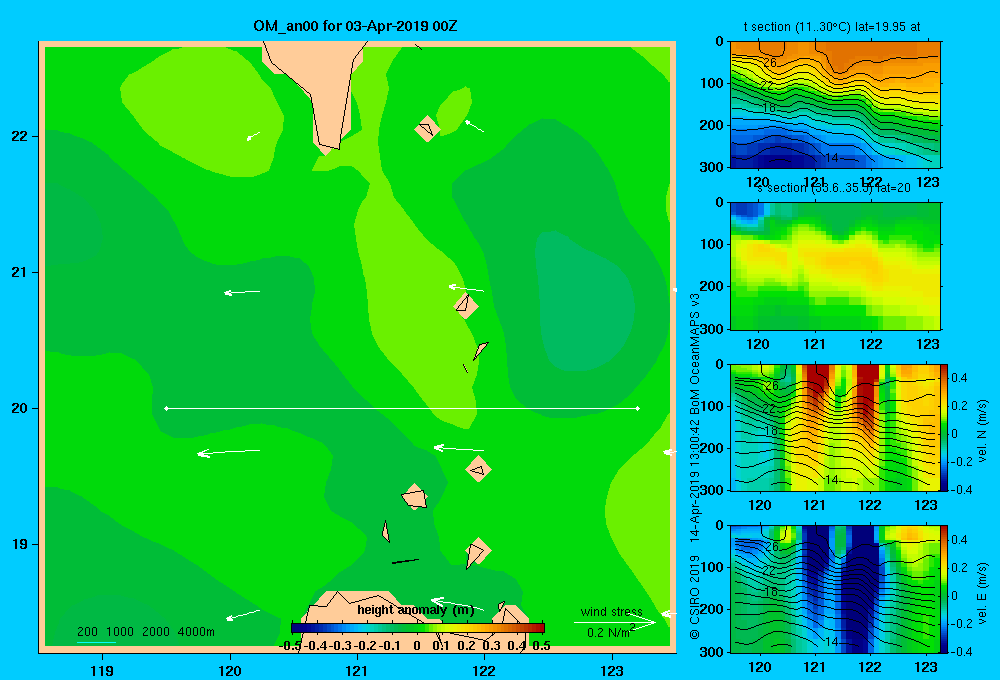Click the -0.4 tick on vel. E scale
Image resolution: width=1000 pixels, height=680 pixels.
(962, 651)
